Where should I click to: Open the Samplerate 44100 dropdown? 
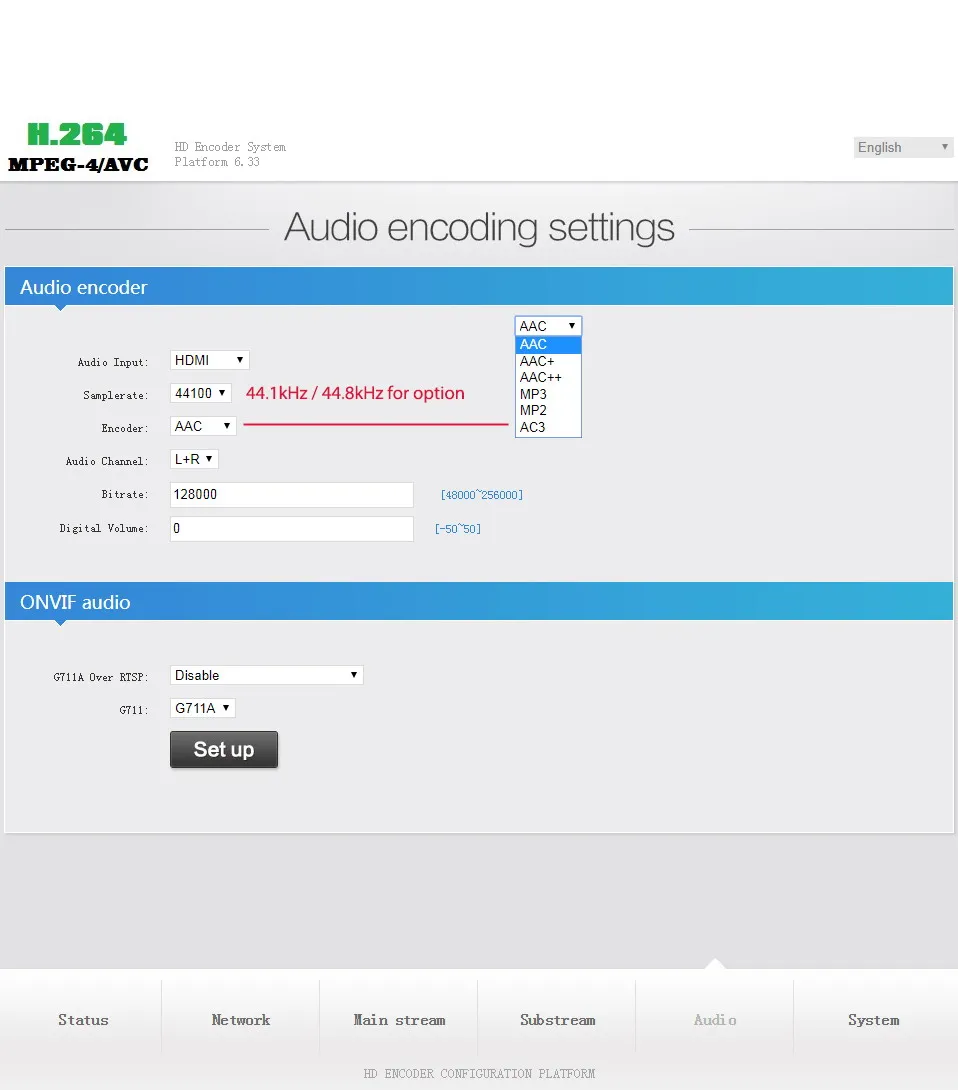200,393
